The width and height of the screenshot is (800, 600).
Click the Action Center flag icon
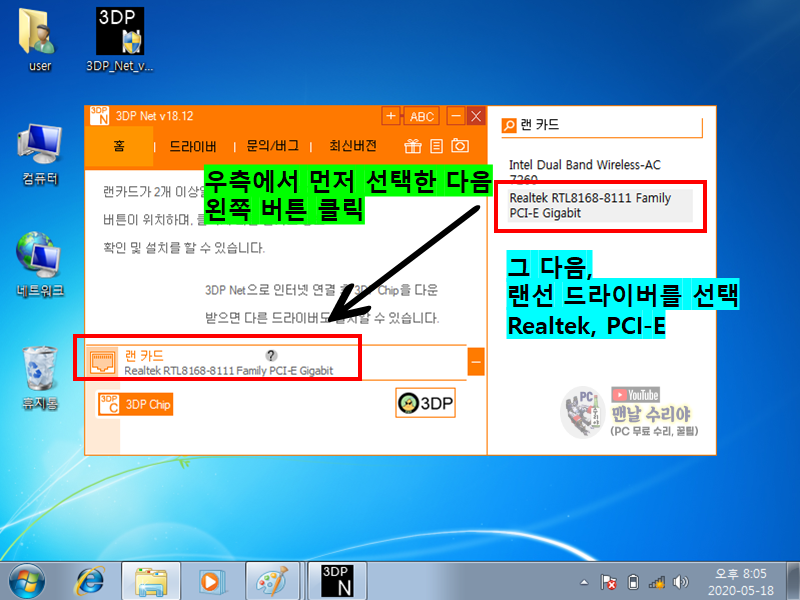(x=608, y=582)
